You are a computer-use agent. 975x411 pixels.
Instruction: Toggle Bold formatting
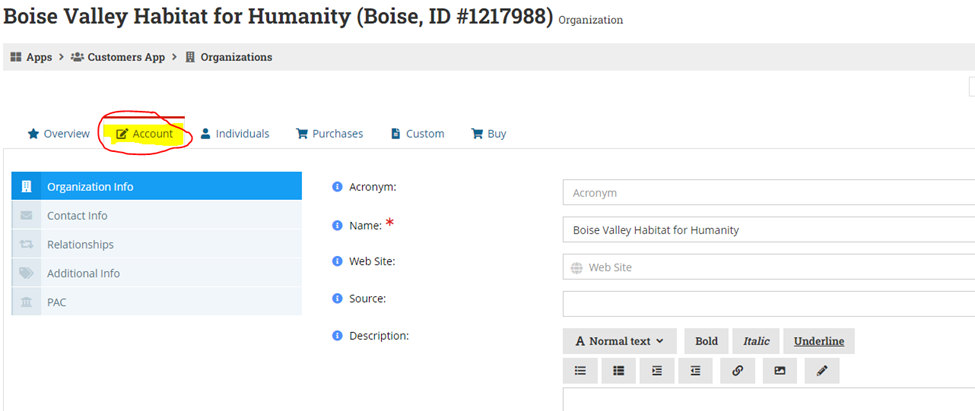[x=706, y=341]
